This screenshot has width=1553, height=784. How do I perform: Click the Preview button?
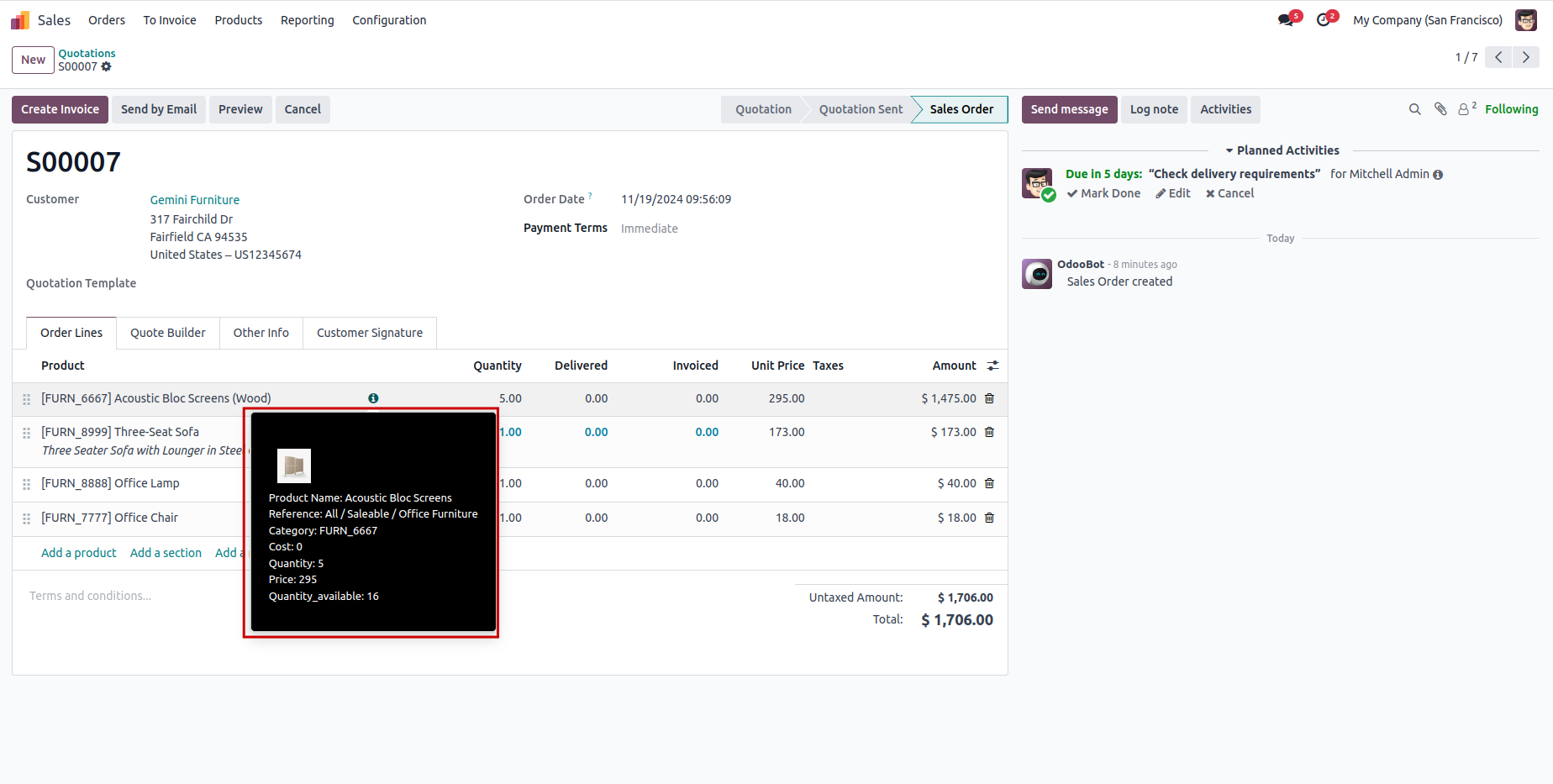pyautogui.click(x=240, y=109)
